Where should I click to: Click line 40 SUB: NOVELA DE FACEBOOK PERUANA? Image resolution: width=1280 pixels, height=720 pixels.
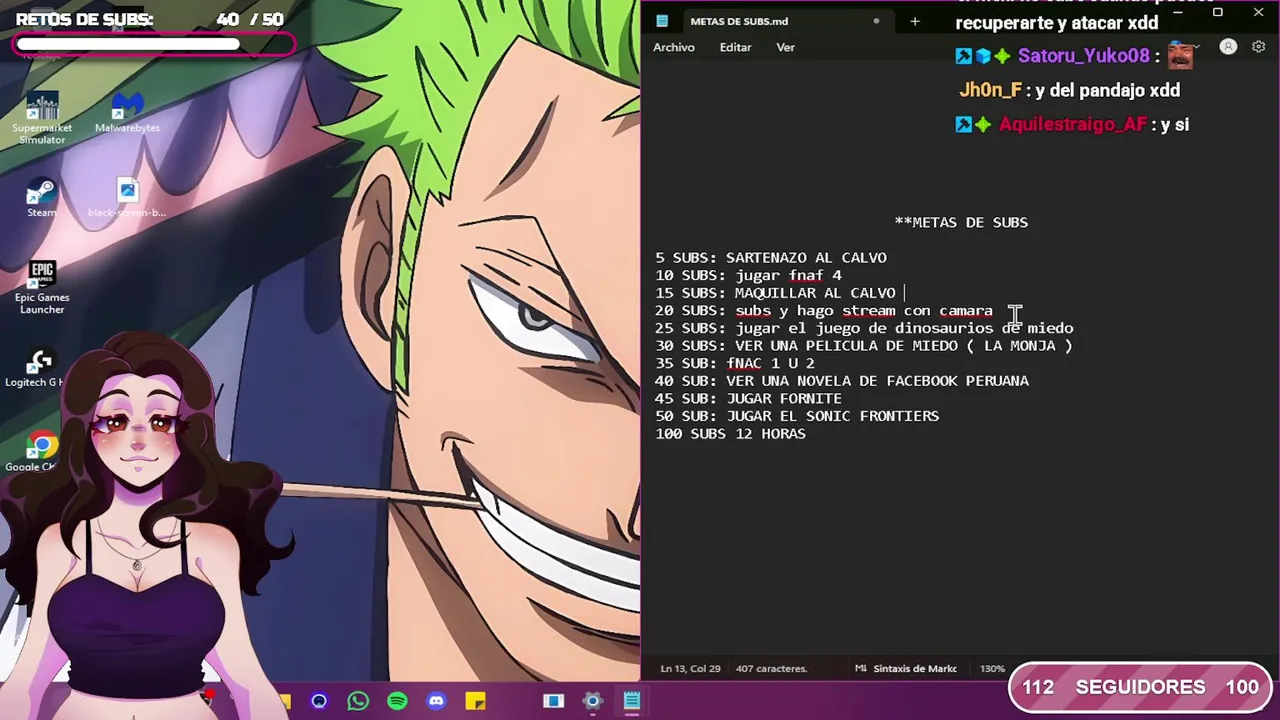(842, 381)
